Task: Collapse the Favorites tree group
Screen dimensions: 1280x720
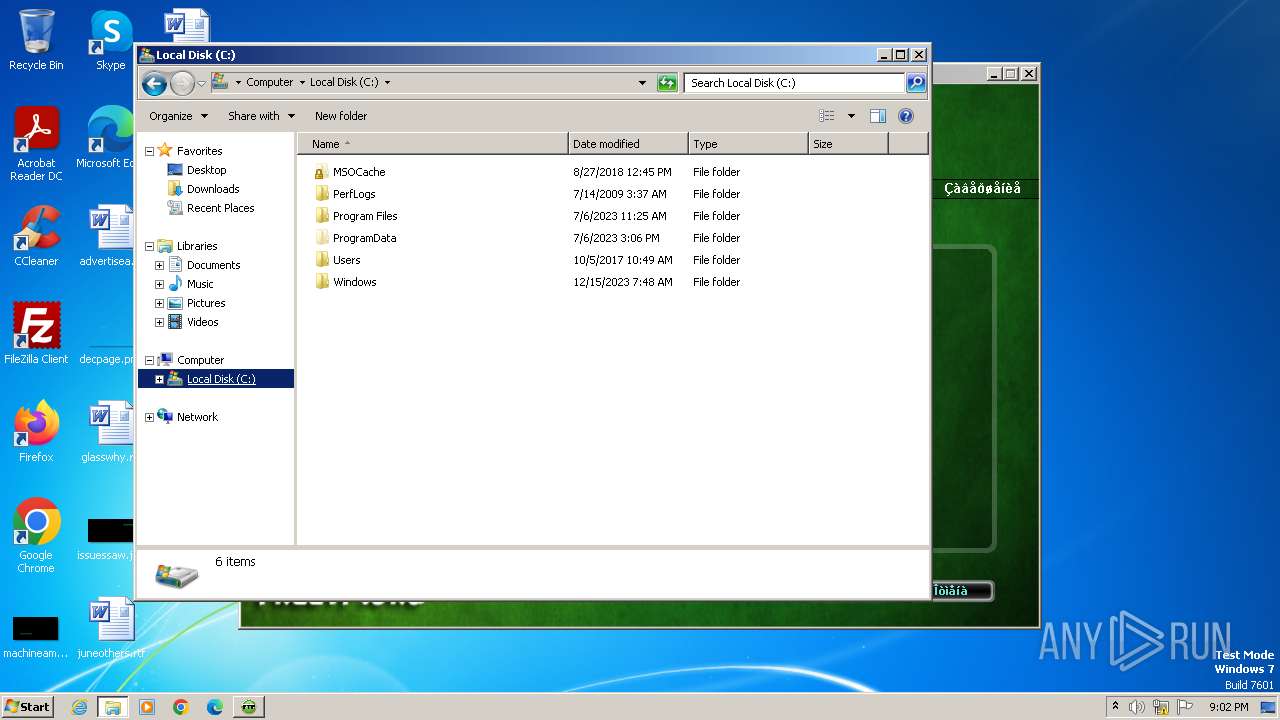Action: (149, 151)
